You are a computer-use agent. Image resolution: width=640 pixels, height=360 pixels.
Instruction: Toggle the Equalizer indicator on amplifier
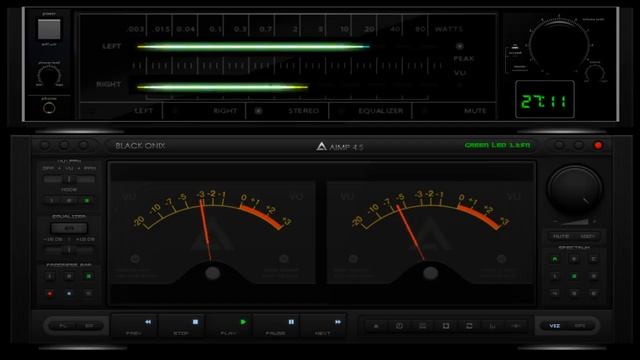[371, 111]
